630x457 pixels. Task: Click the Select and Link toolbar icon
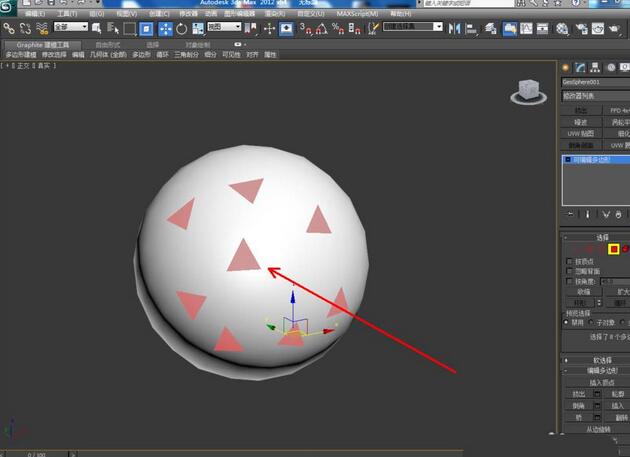coord(9,29)
